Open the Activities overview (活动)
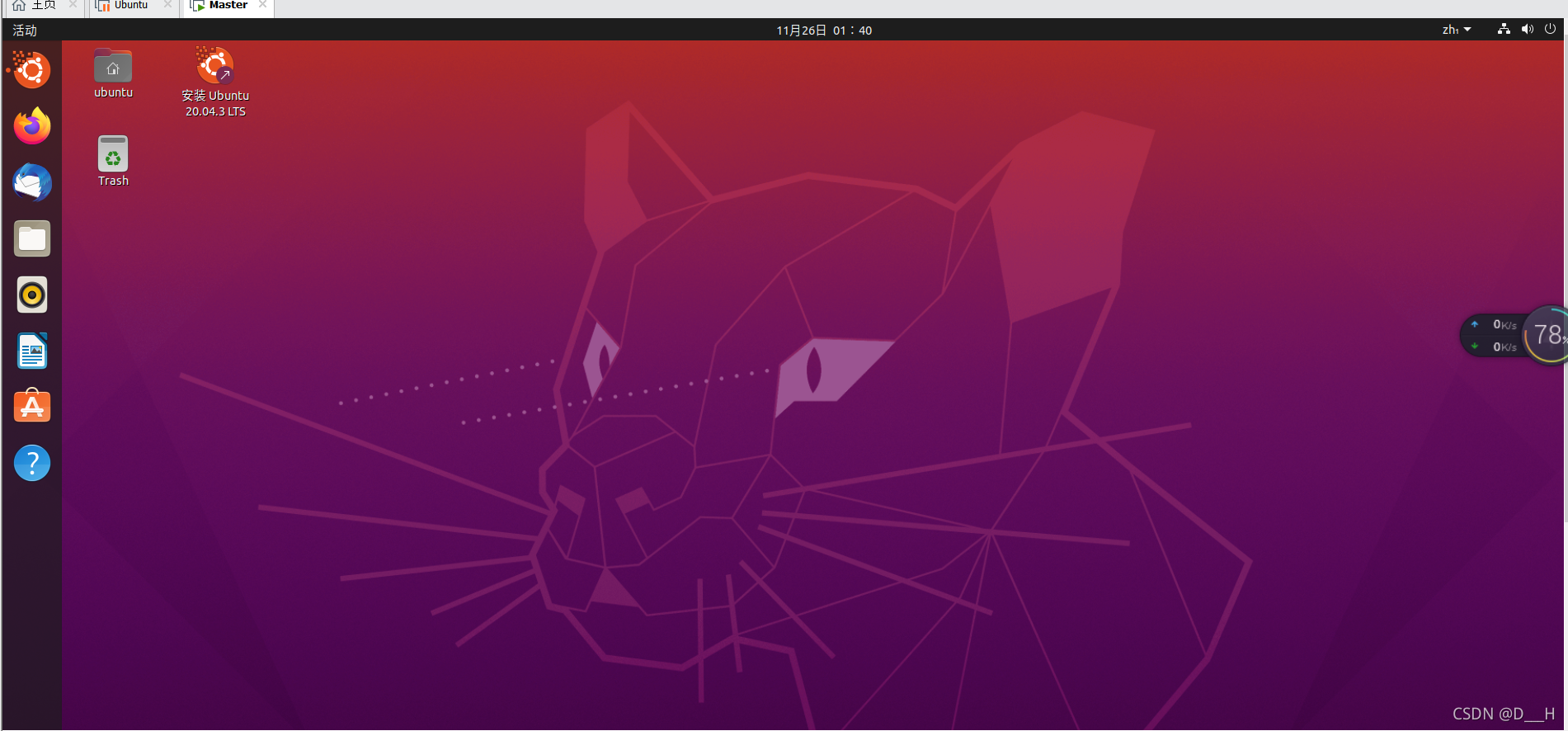 (x=25, y=30)
